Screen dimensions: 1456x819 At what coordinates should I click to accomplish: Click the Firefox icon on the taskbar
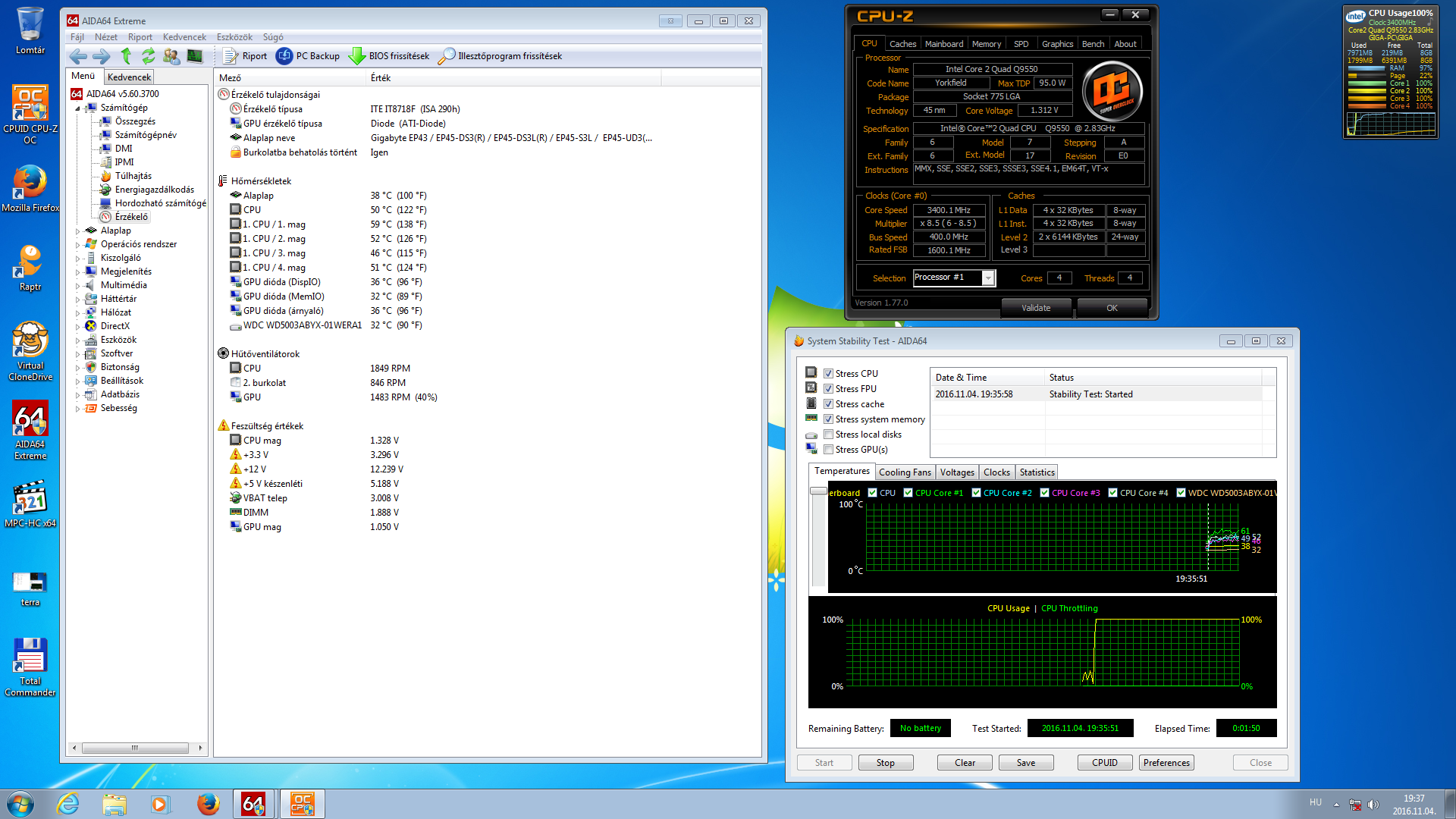click(207, 804)
